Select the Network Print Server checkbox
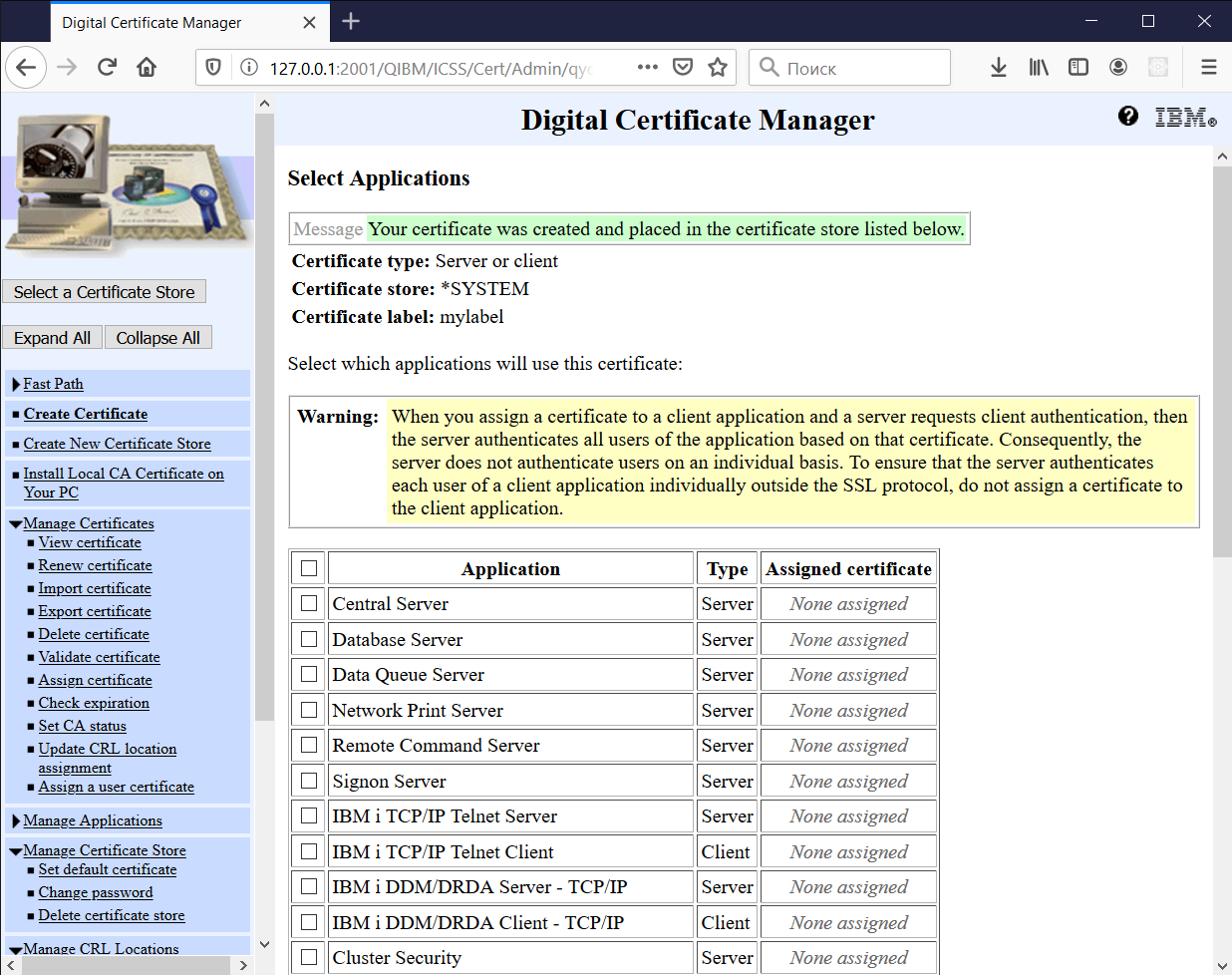Viewport: 1232px width, 975px height. pos(309,710)
